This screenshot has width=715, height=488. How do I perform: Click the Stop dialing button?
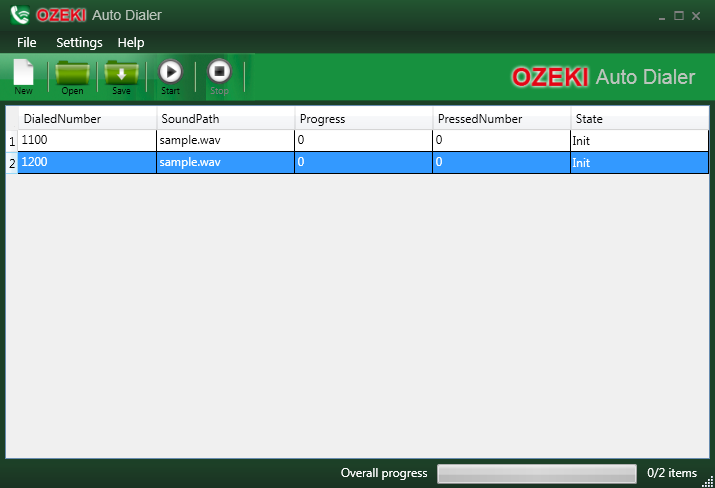(x=219, y=77)
